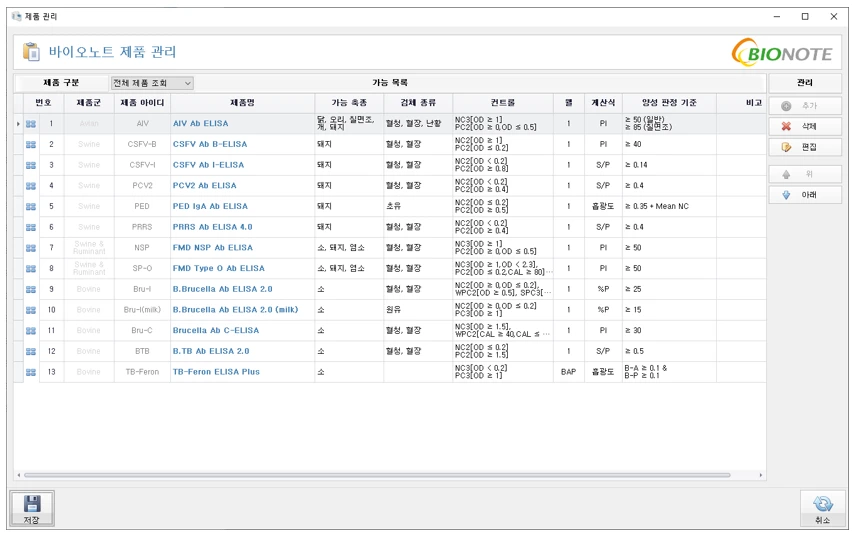Click the '≥ 0.35 + Mean NC' criteria cell
The image size is (856, 535).
669,207
